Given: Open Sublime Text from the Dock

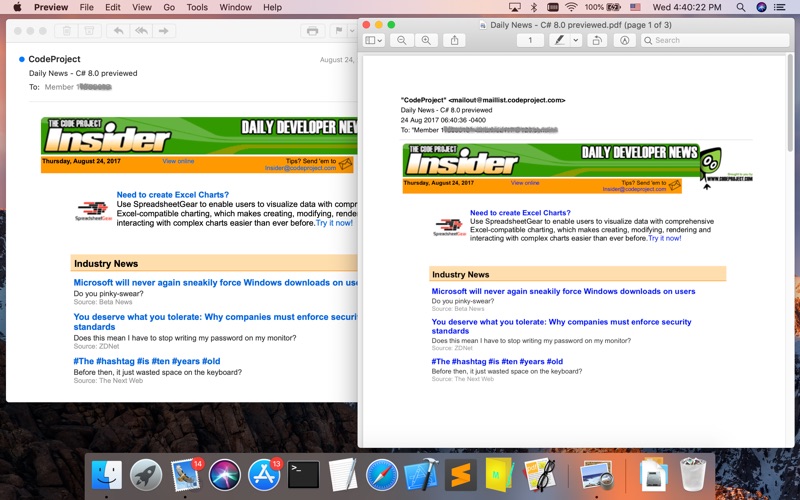Looking at the screenshot, I should pos(461,475).
